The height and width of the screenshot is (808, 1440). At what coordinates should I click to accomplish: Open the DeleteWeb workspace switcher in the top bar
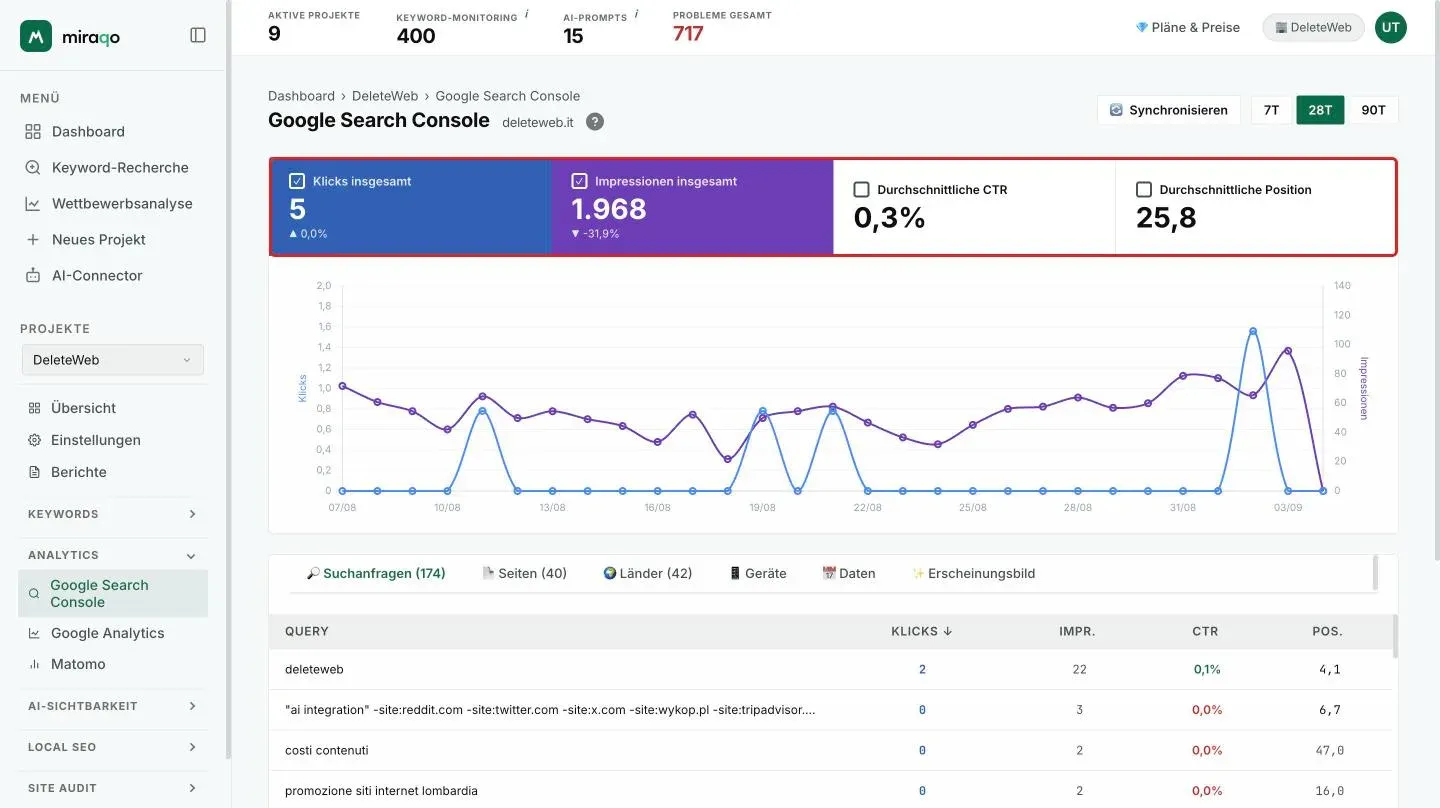(1313, 28)
